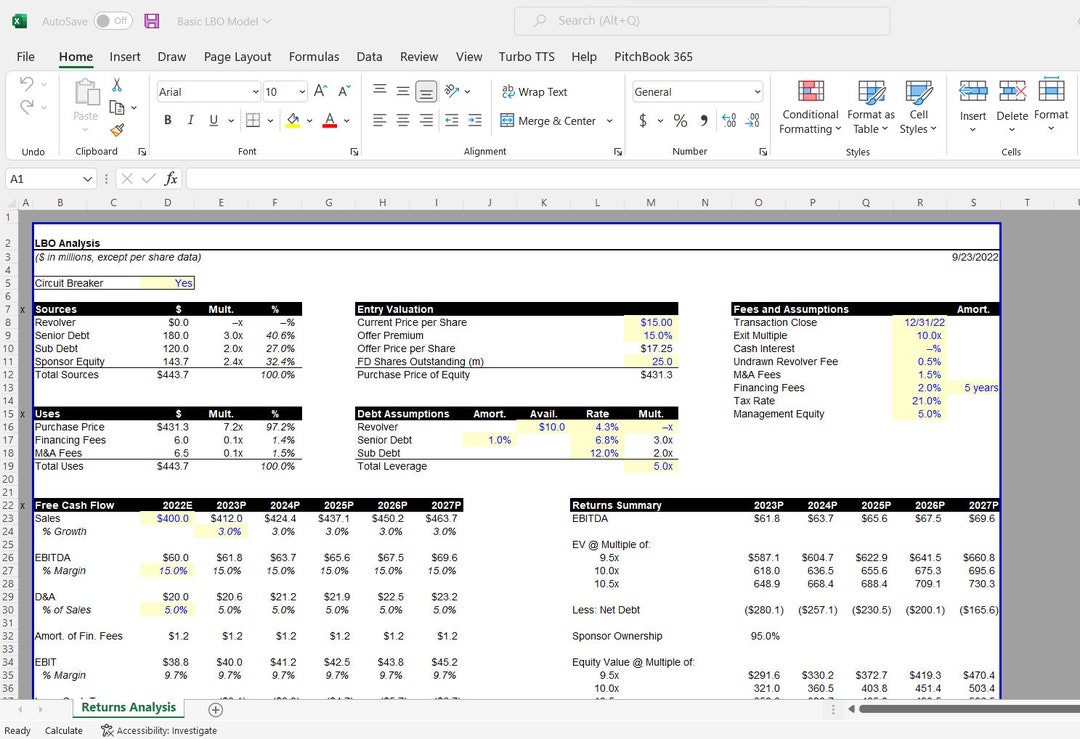Select the Format as Table icon
1080x739 pixels.
pyautogui.click(x=869, y=105)
